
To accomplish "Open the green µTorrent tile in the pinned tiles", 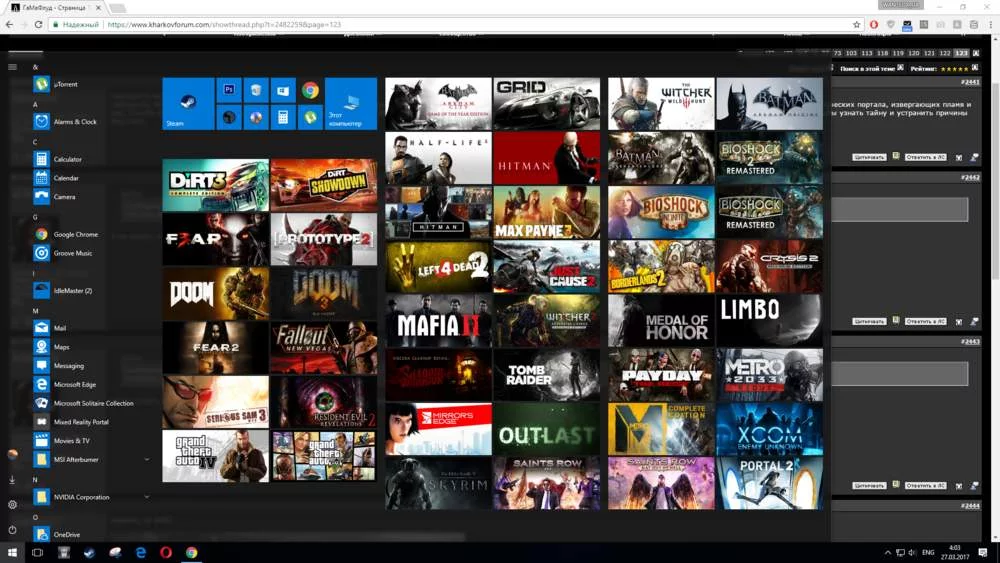I will coord(311,117).
